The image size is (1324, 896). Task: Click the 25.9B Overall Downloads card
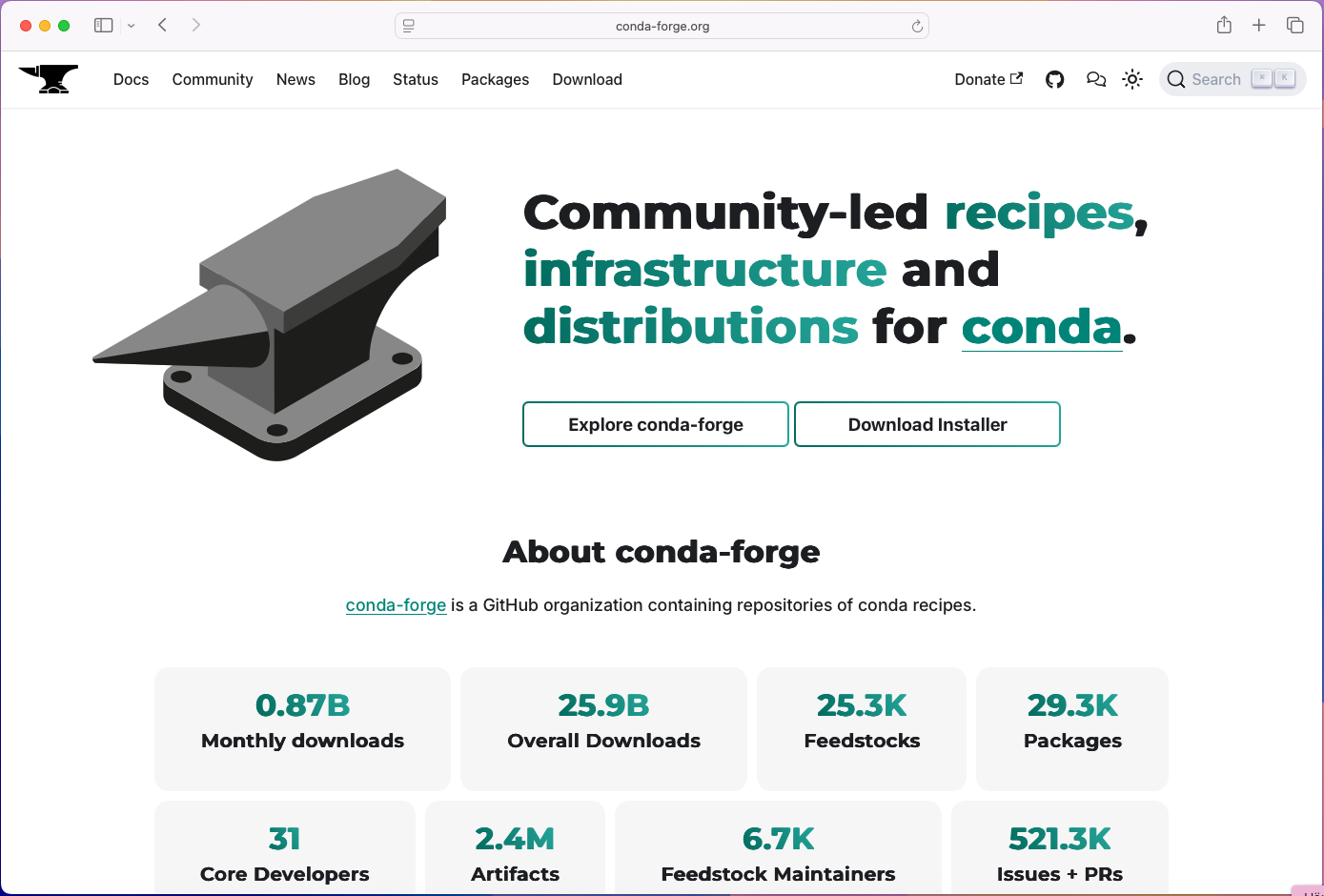[x=603, y=729]
